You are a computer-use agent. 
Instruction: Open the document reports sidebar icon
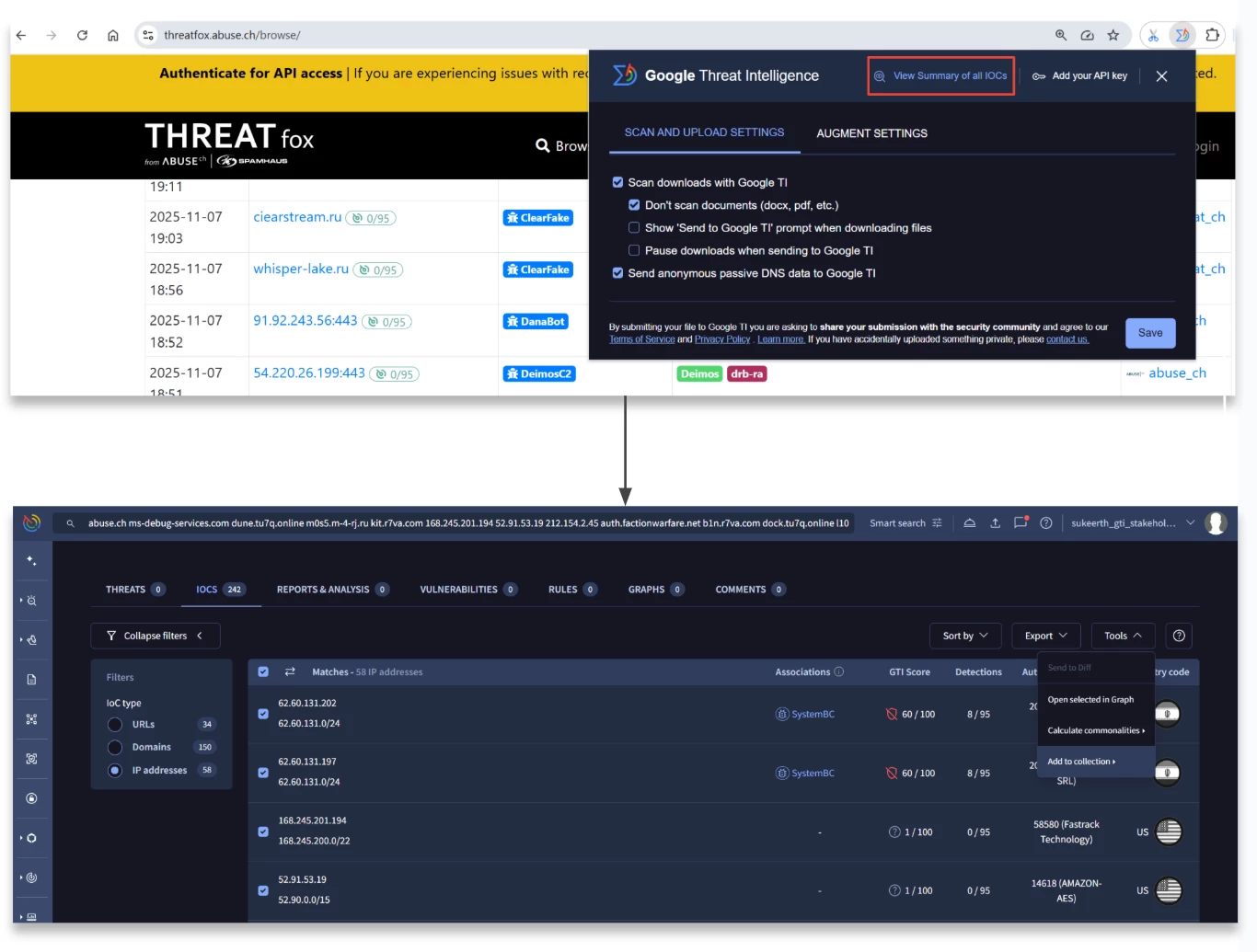click(31, 679)
